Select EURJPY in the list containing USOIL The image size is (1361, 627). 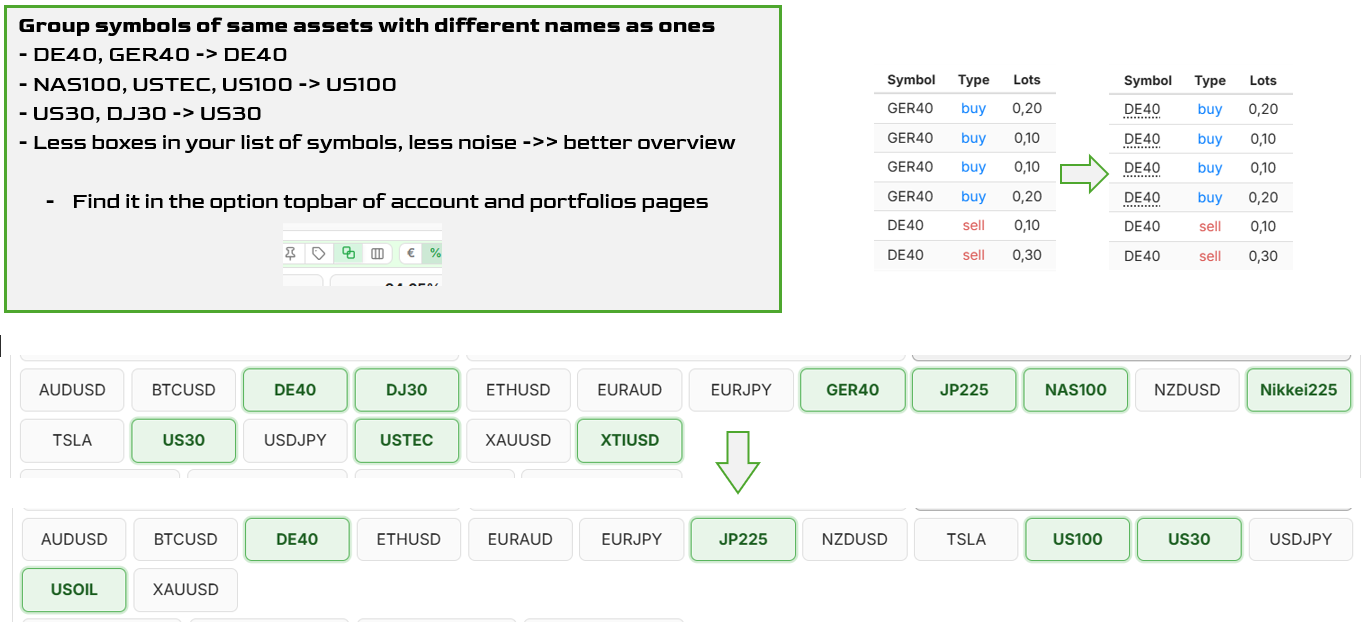coord(632,539)
